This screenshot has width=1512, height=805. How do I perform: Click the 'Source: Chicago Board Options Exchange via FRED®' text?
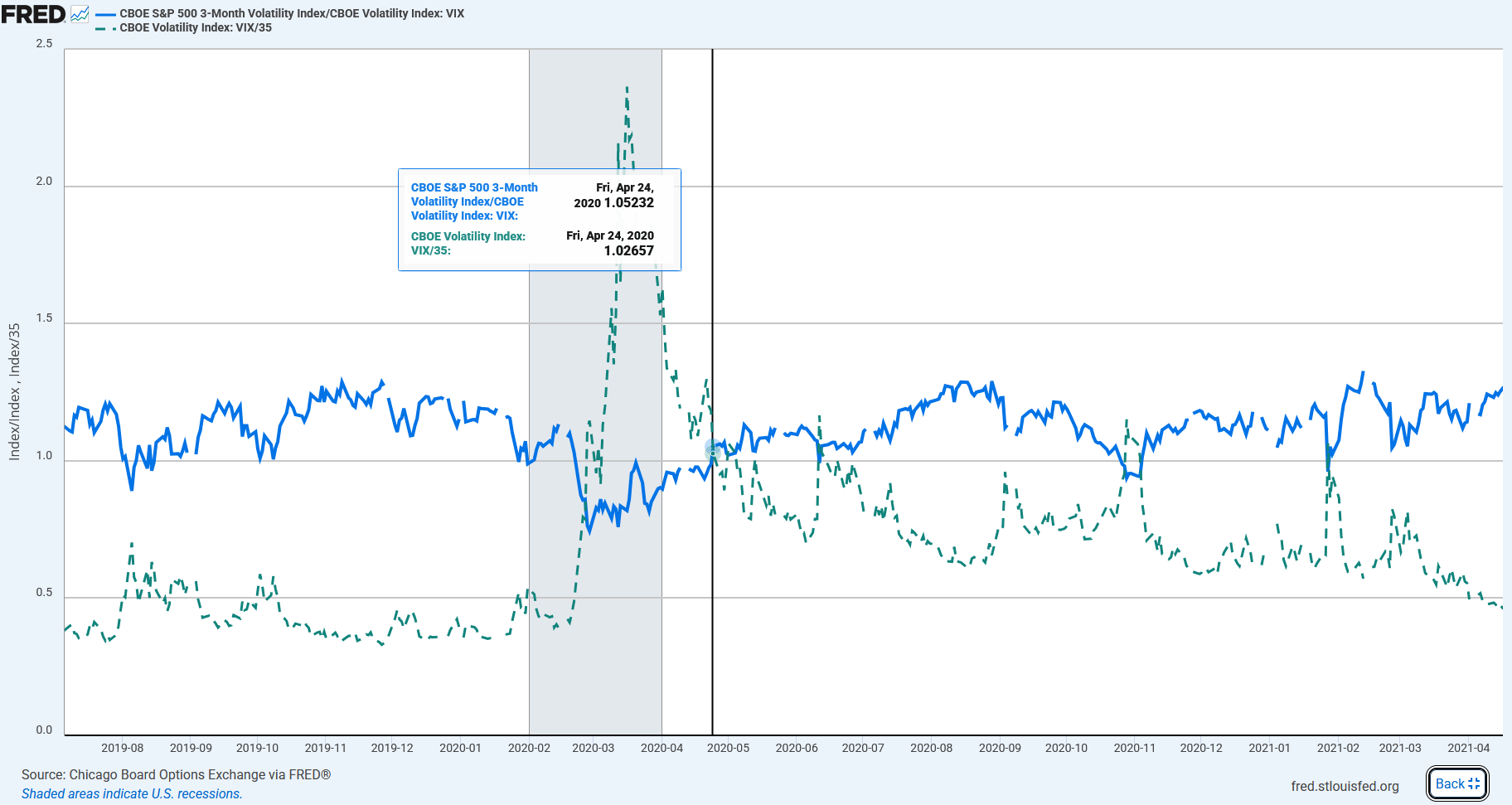(x=176, y=774)
